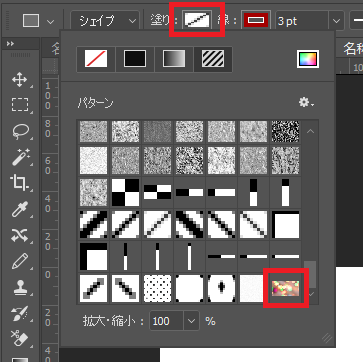Select the Magic Wand tool
363x362 pixels.
(20, 157)
